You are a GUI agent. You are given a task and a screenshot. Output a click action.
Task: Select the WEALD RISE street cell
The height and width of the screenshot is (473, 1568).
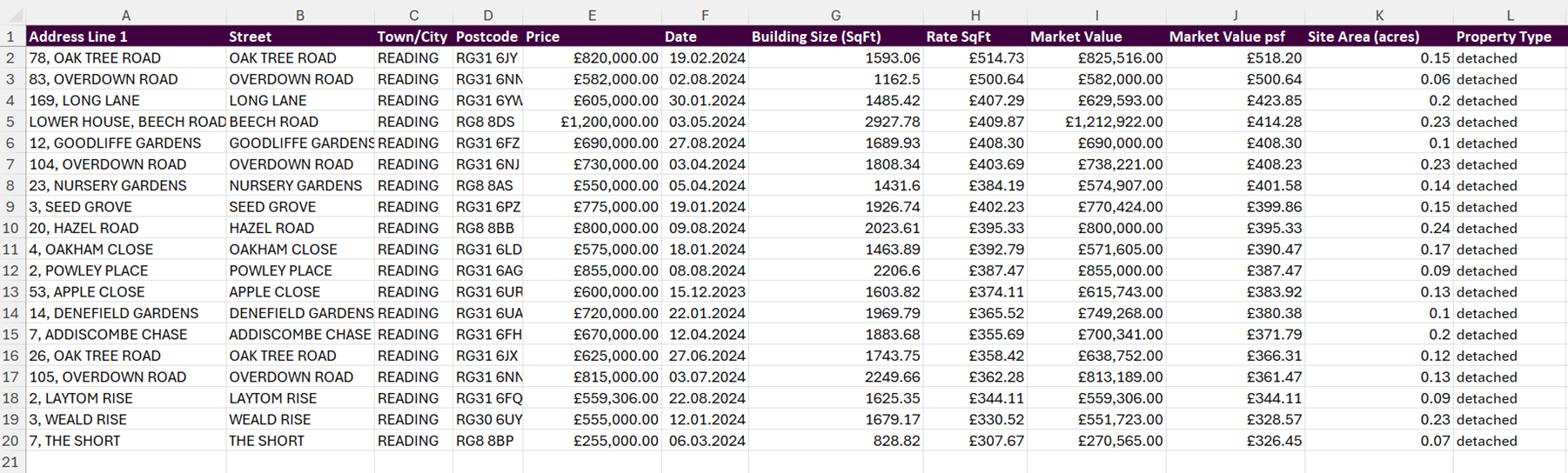coord(300,419)
